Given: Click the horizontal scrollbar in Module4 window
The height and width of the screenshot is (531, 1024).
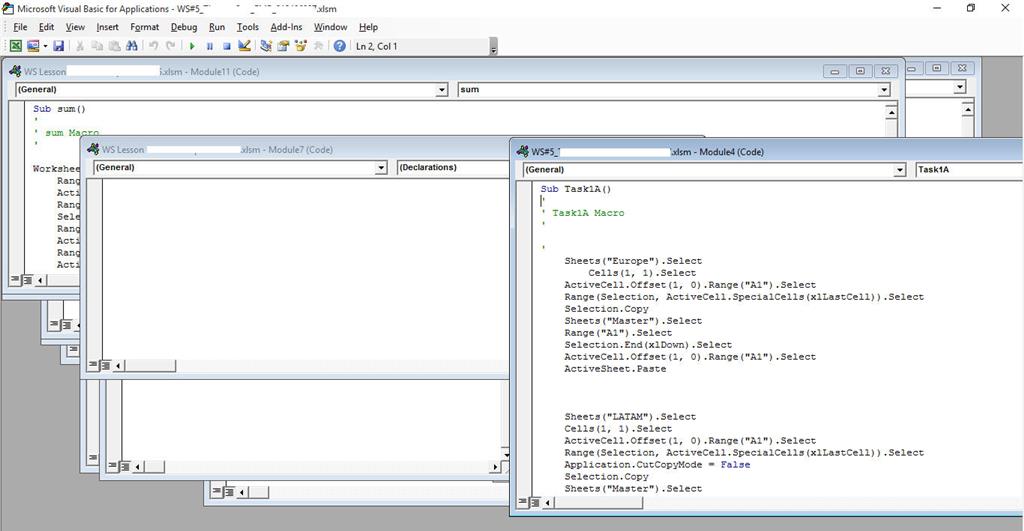Looking at the screenshot, I should tap(597, 502).
